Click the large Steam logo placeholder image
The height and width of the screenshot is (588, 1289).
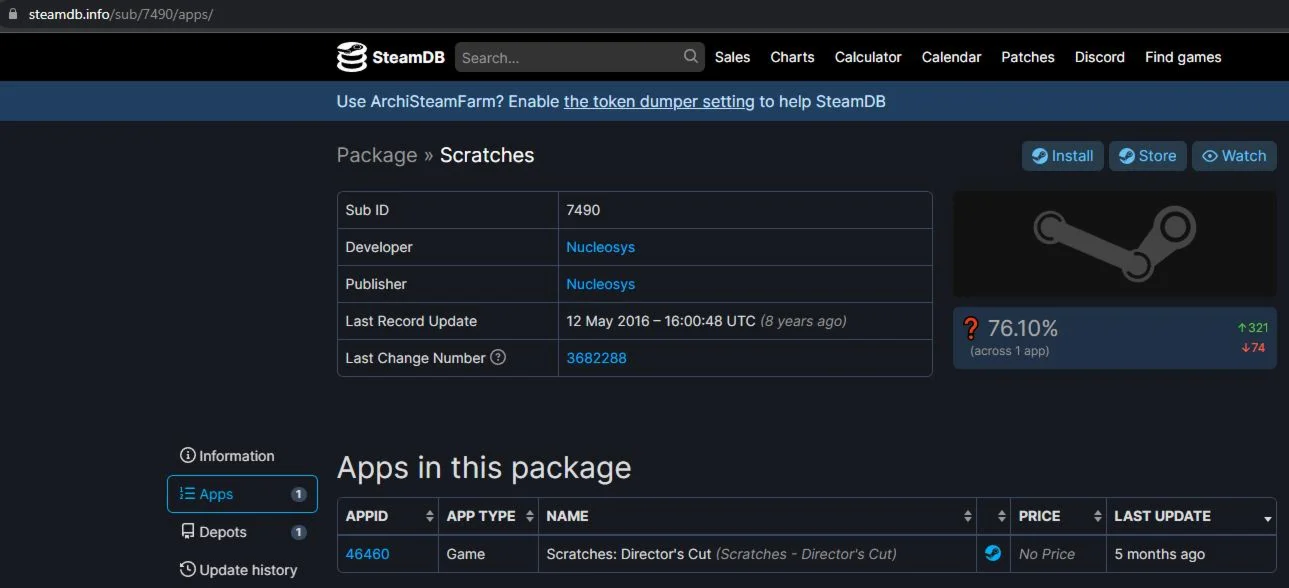[x=1114, y=244]
